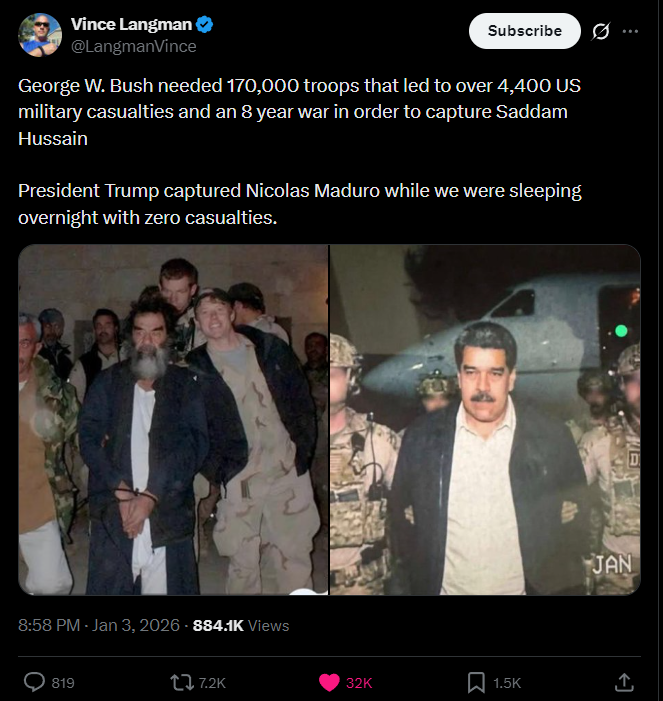Open Vince Langman's profile avatar
663x701 pixels.
click(x=40, y=34)
